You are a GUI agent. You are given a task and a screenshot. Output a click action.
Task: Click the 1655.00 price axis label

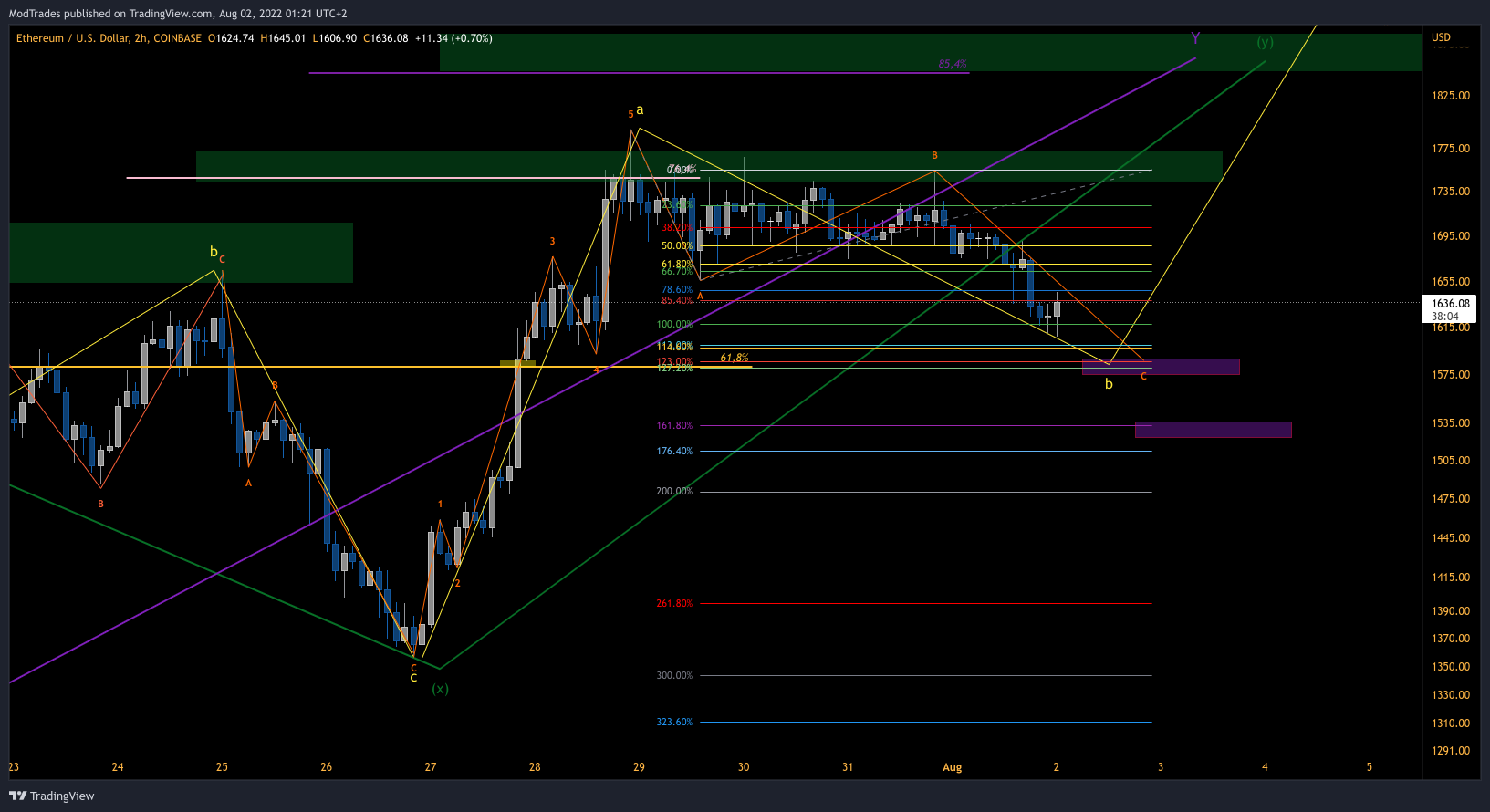tap(1451, 282)
